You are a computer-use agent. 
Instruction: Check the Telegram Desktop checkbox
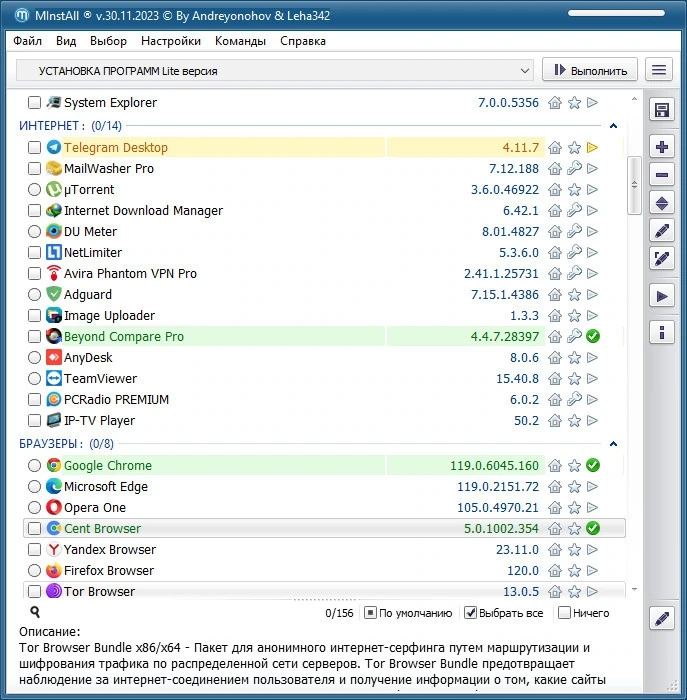click(34, 147)
